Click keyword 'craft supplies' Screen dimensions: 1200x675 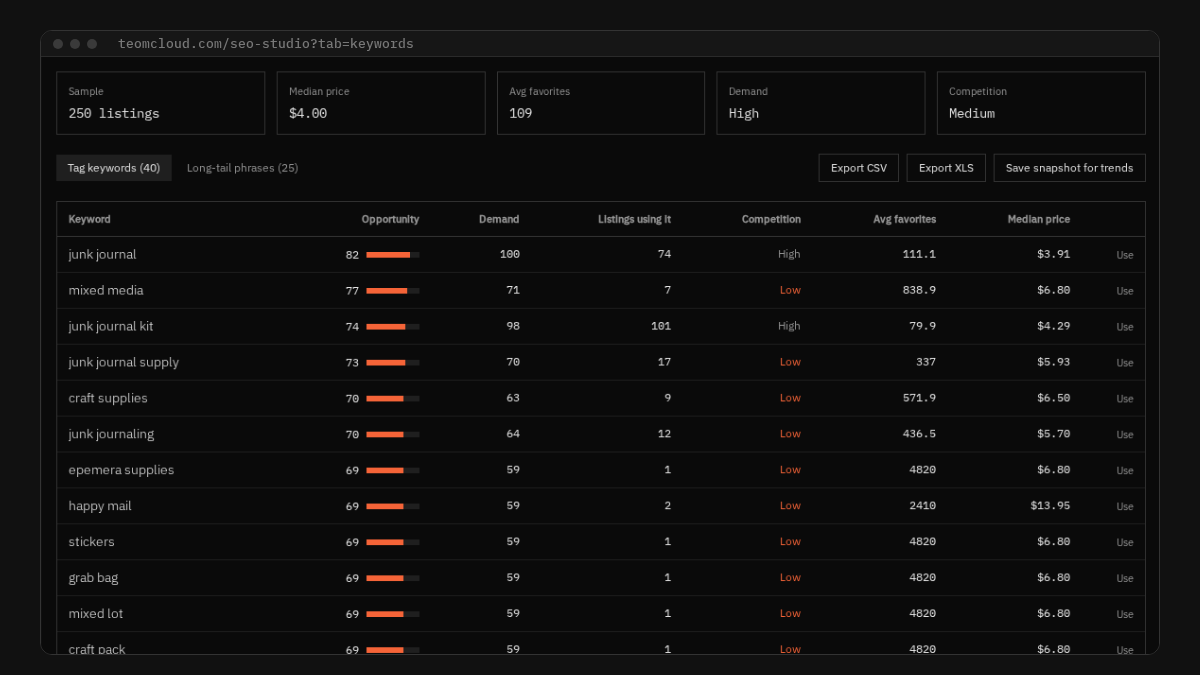coord(108,399)
